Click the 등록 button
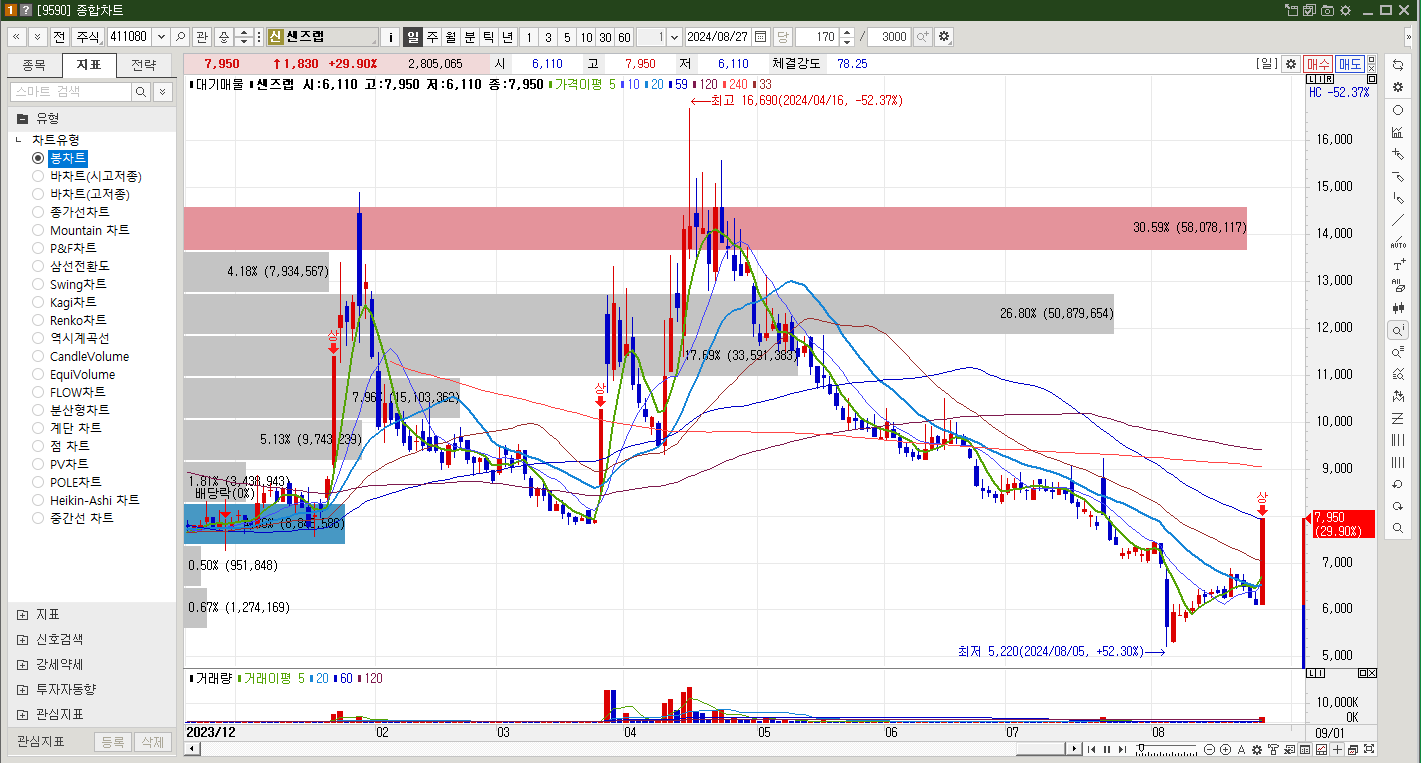The image size is (1421, 763). 113,742
